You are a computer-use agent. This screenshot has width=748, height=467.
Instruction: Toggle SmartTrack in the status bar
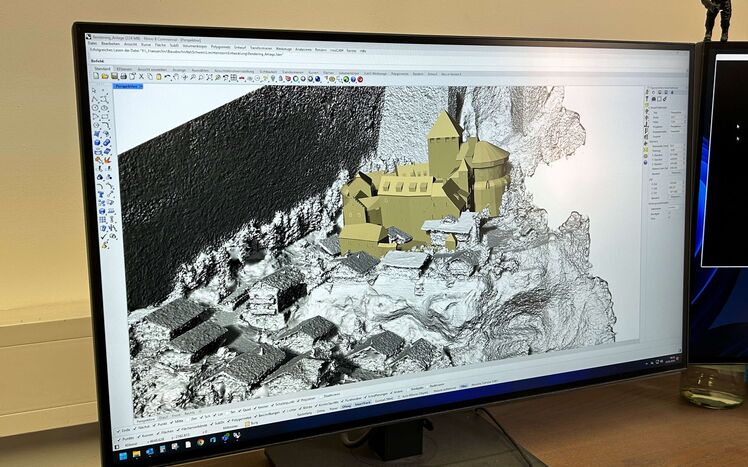(363, 403)
